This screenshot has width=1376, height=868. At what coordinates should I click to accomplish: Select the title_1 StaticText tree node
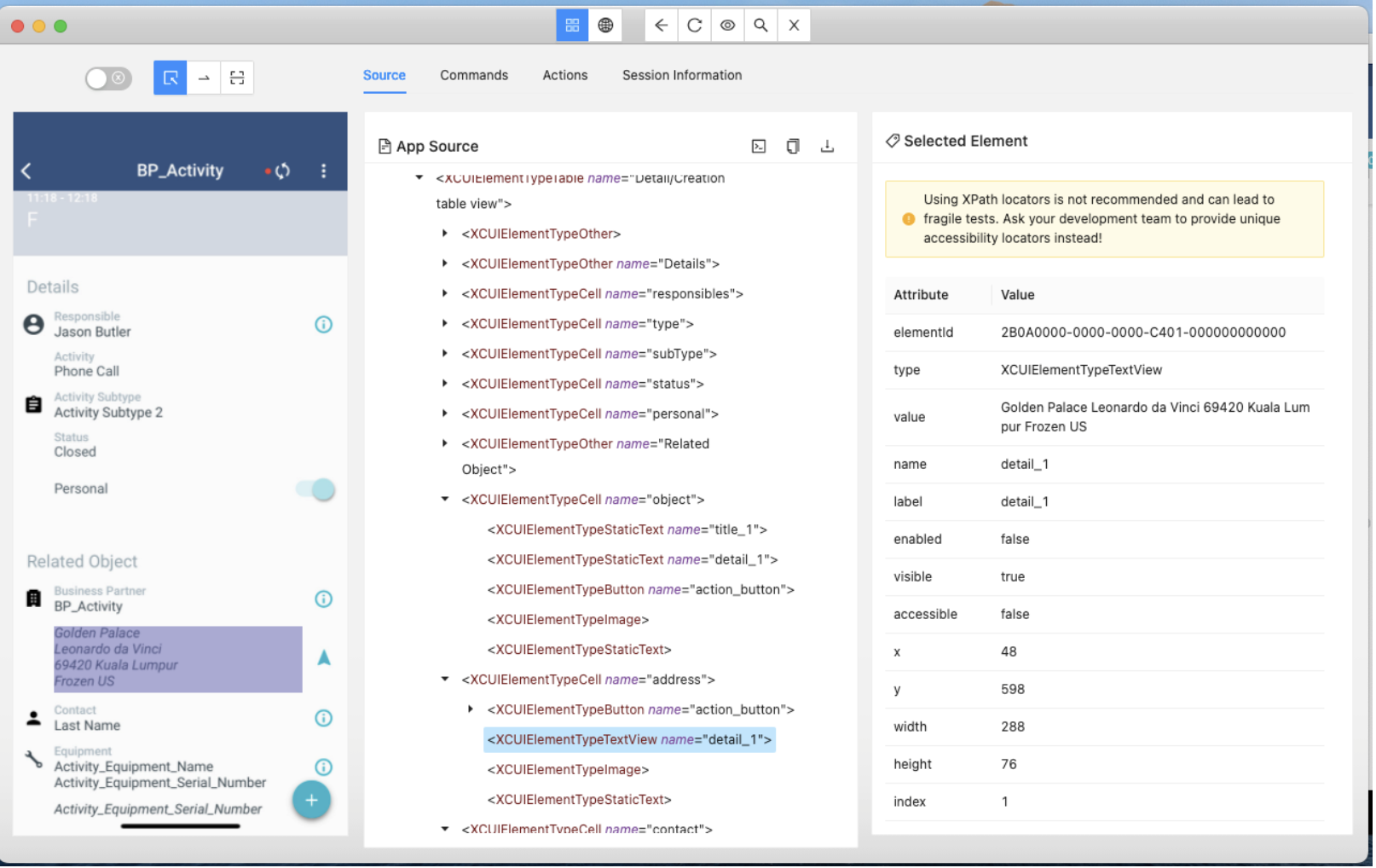pos(628,530)
